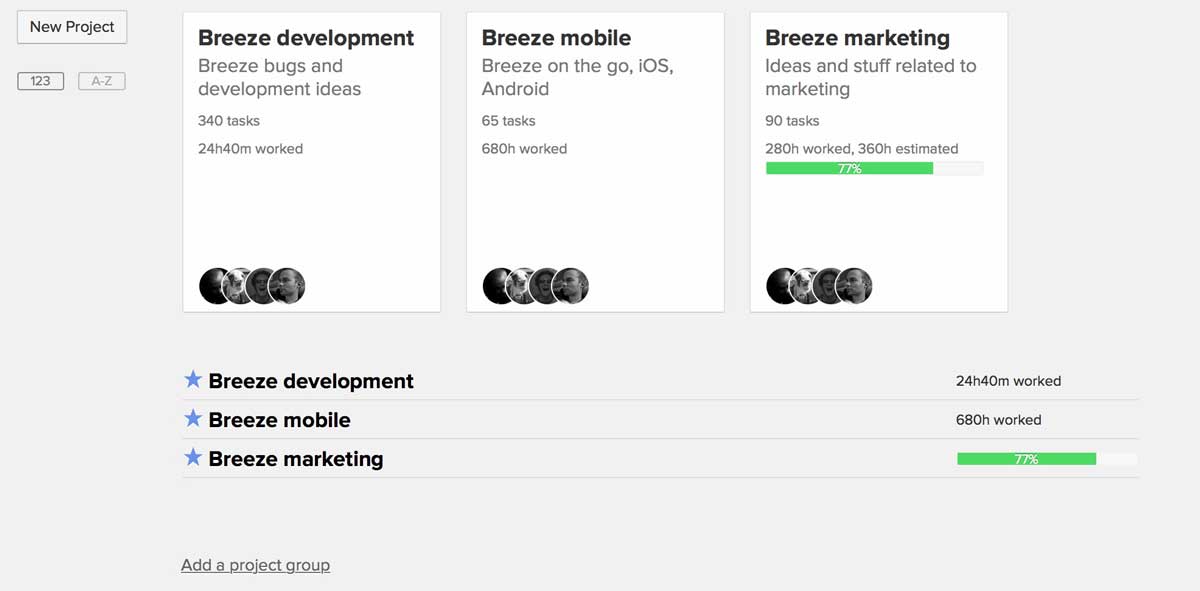Open Breeze marketing from the list row
This screenshot has height=591, width=1200.
[x=295, y=459]
